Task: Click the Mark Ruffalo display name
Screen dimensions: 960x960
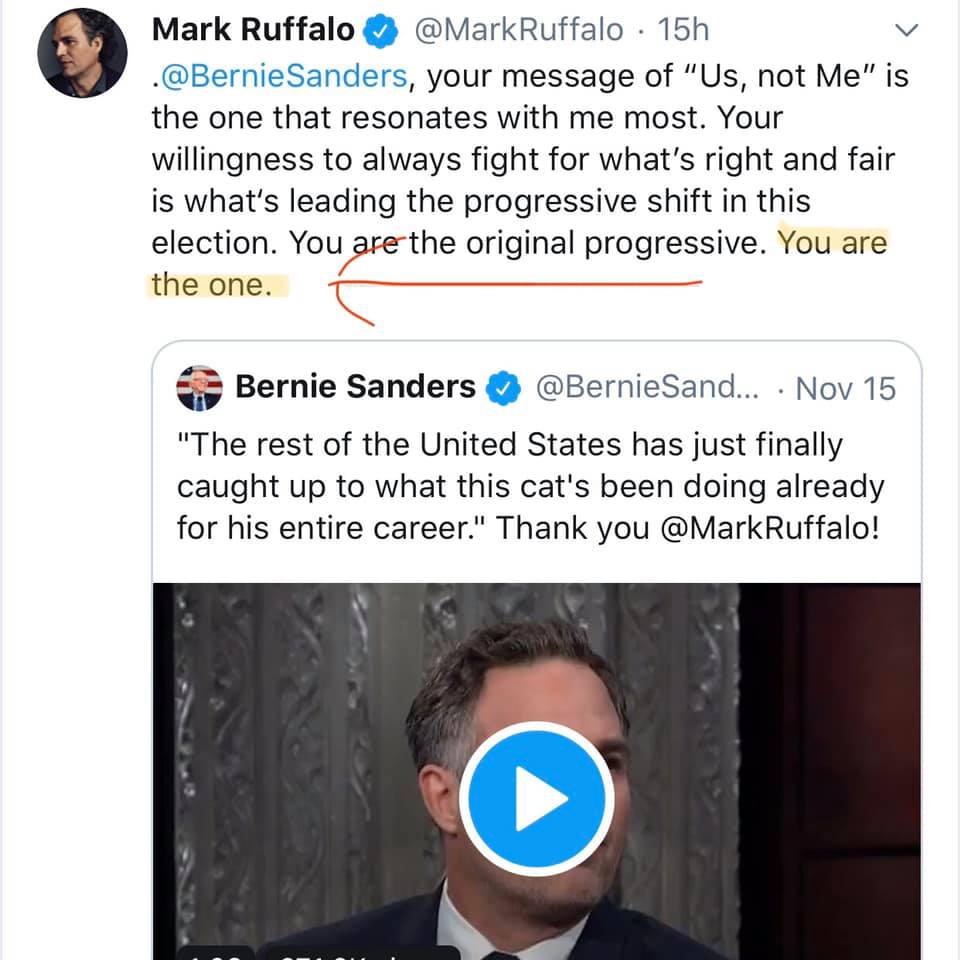Action: (252, 30)
